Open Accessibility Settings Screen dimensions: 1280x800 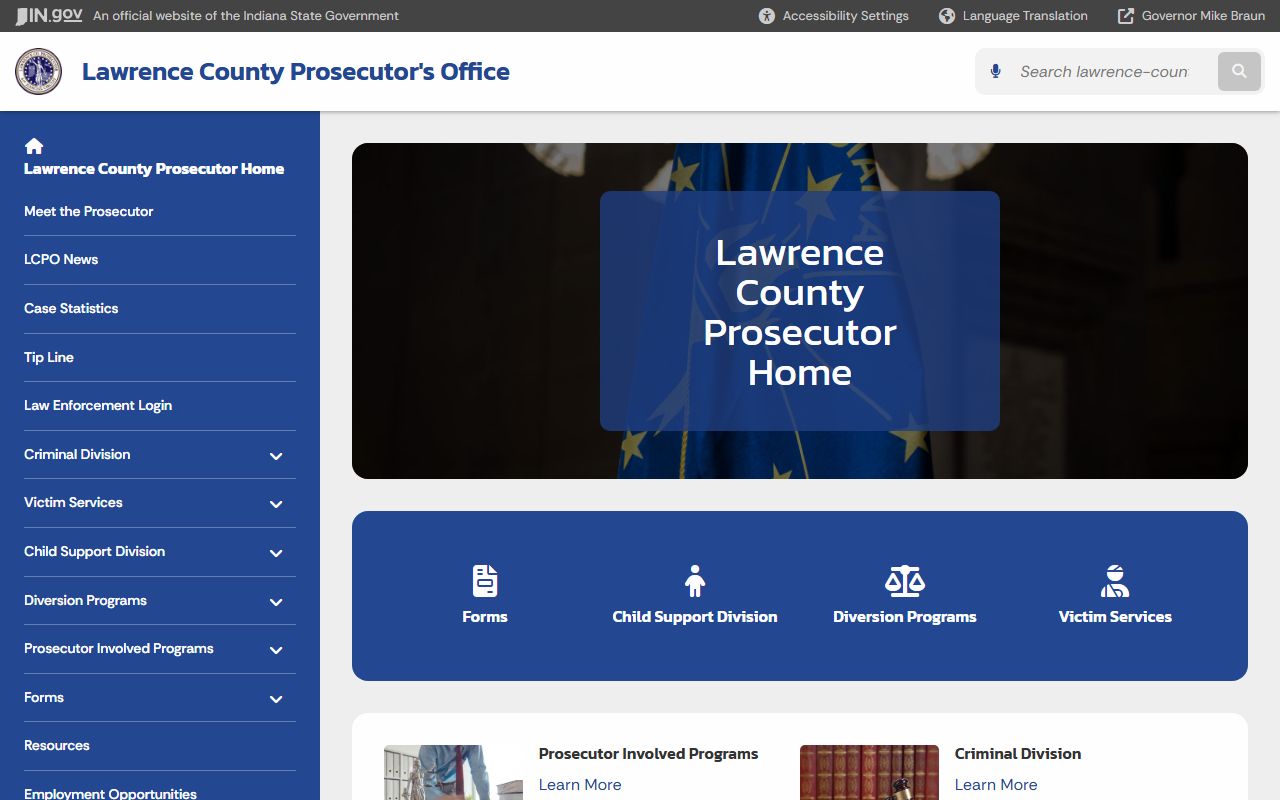click(834, 16)
